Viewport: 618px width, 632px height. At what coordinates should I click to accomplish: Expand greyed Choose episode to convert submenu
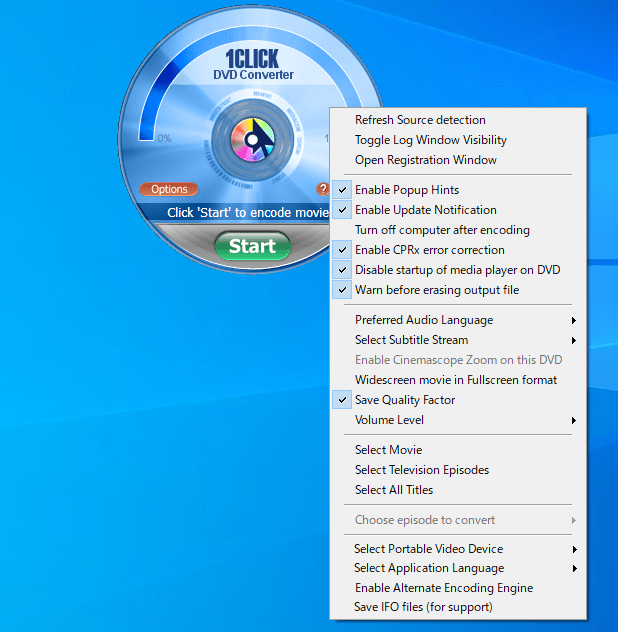[458, 520]
